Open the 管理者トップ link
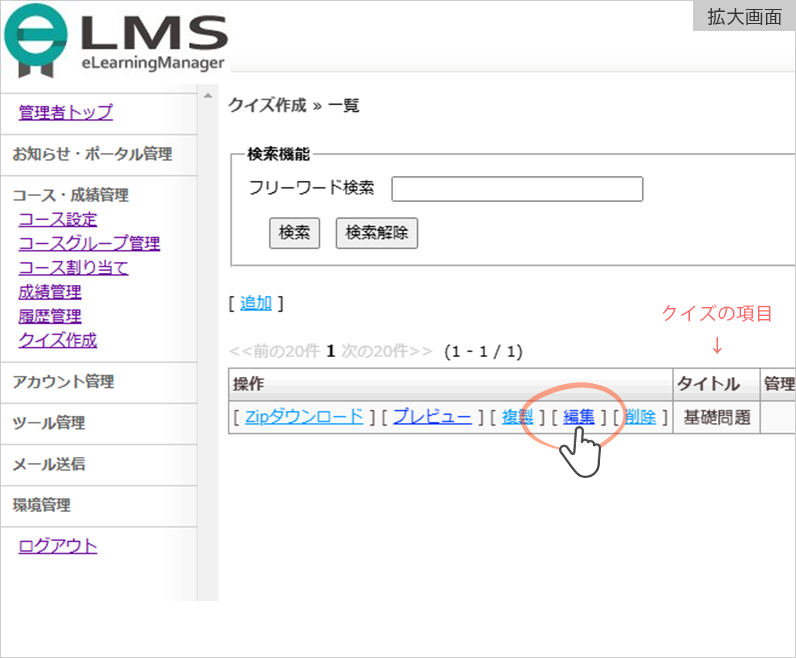This screenshot has width=796, height=658. 65,112
